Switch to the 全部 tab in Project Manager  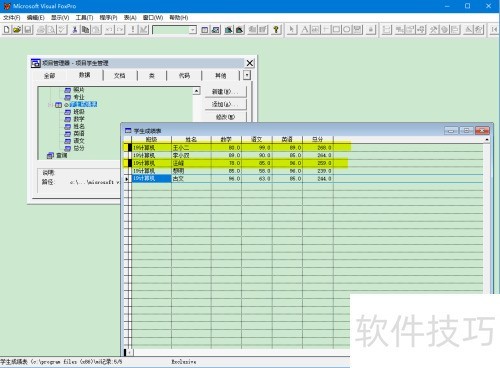(x=49, y=76)
